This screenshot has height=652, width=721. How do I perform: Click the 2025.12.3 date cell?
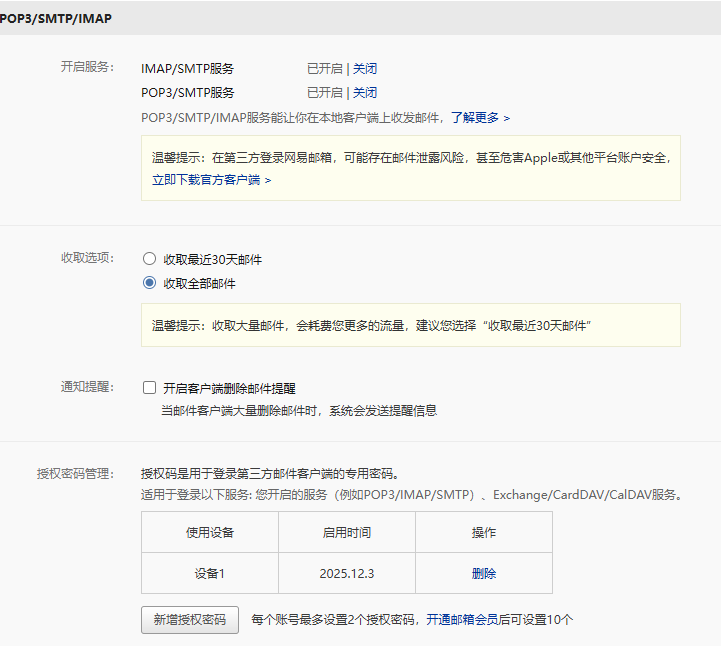point(347,574)
